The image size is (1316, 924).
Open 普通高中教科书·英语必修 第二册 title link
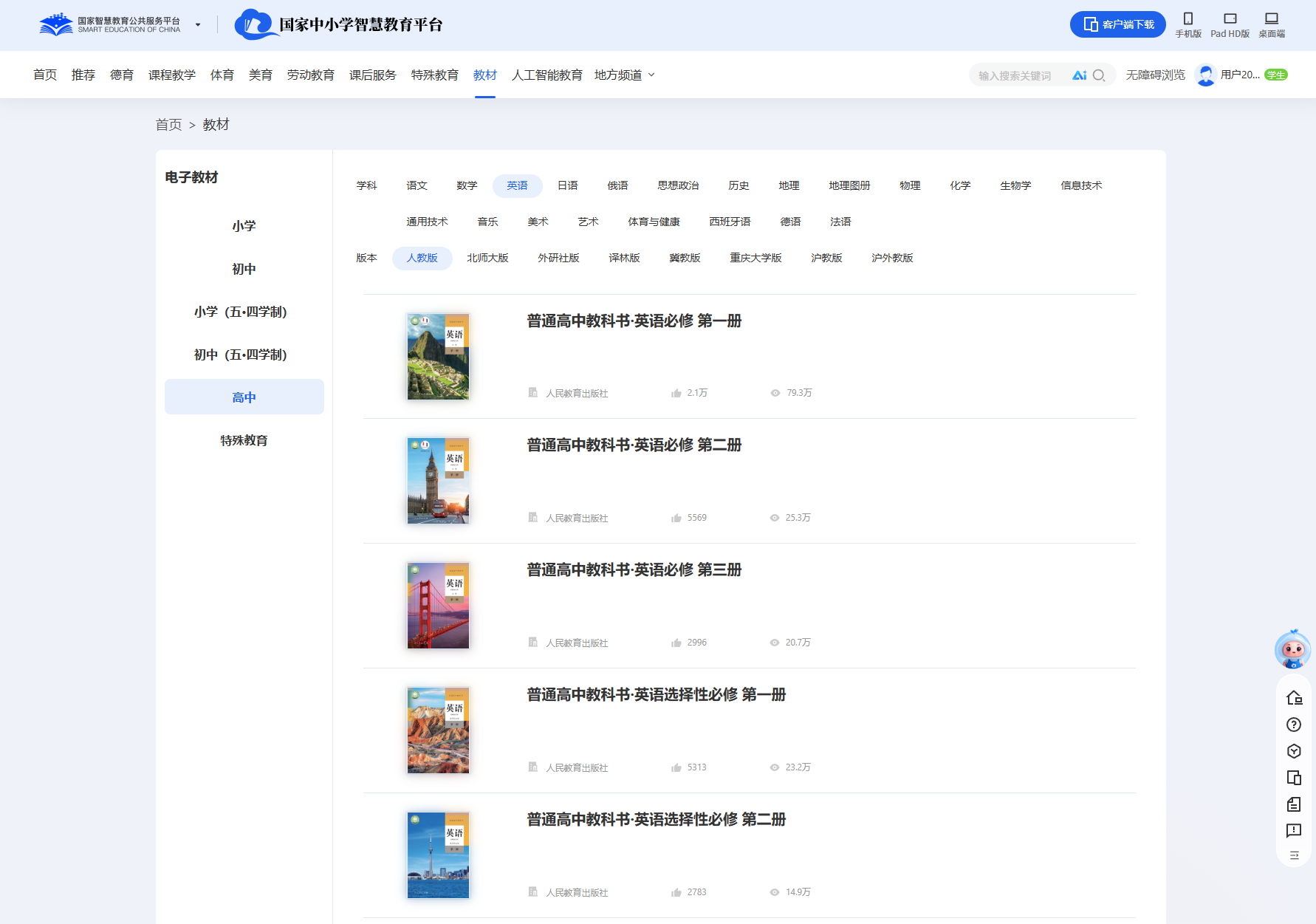[x=634, y=445]
